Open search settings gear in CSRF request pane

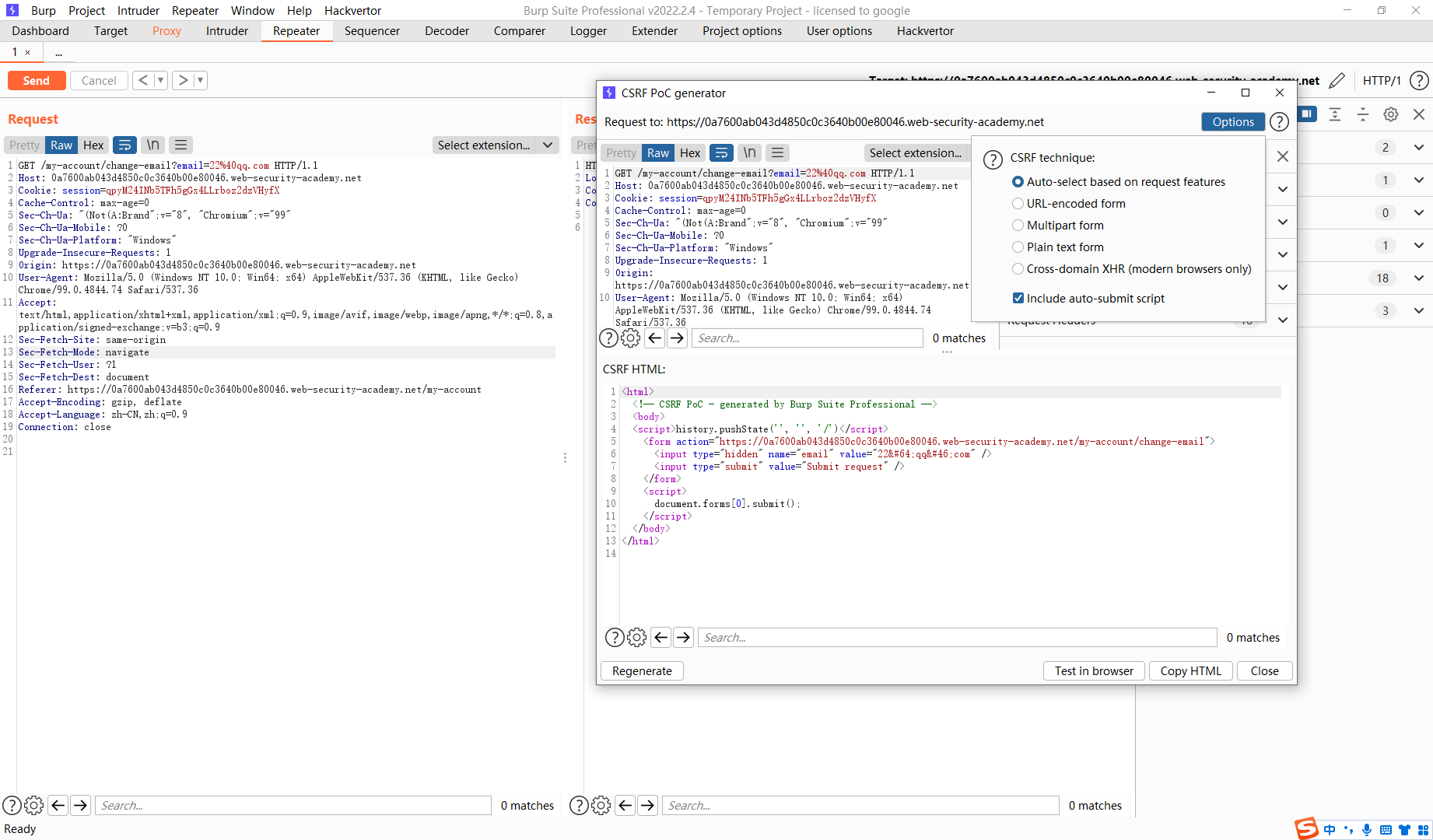pyautogui.click(x=631, y=338)
